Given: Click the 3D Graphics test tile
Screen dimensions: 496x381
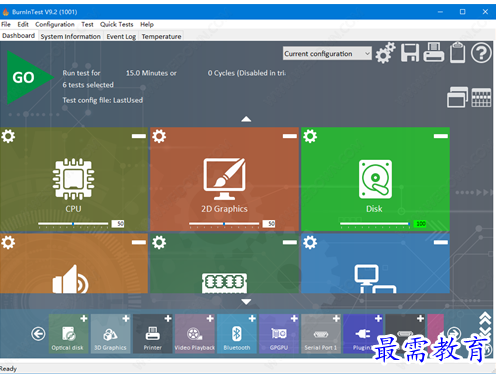Looking at the screenshot, I should tap(111, 334).
